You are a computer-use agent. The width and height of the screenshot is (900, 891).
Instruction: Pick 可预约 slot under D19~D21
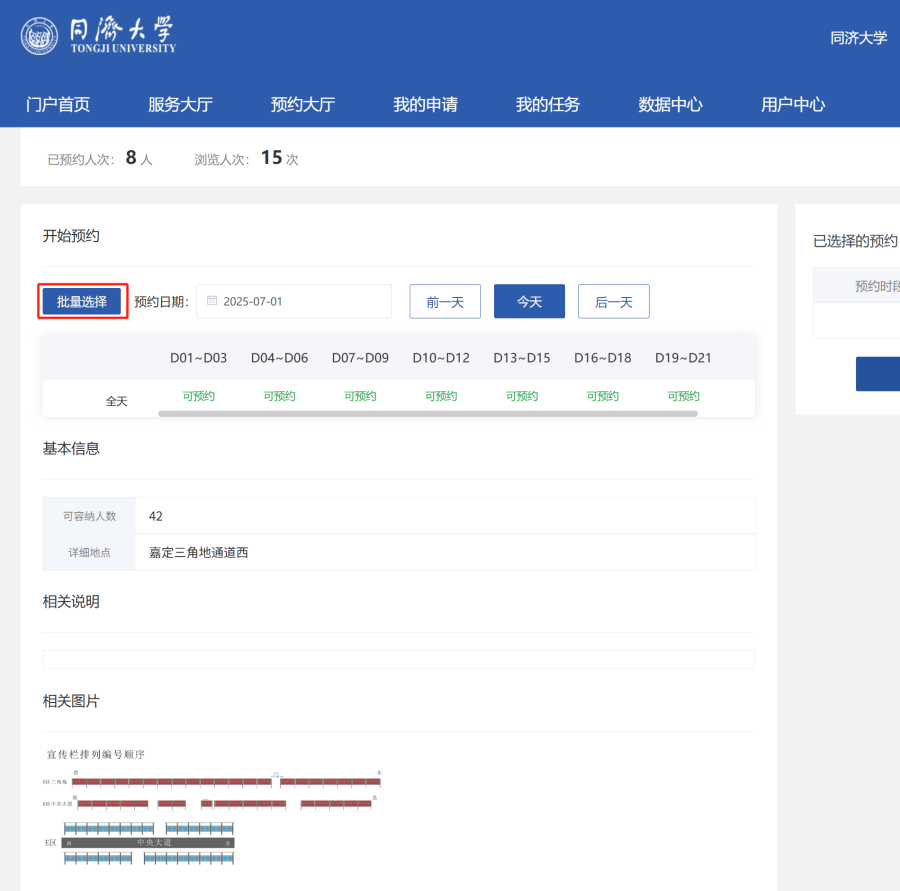point(683,396)
